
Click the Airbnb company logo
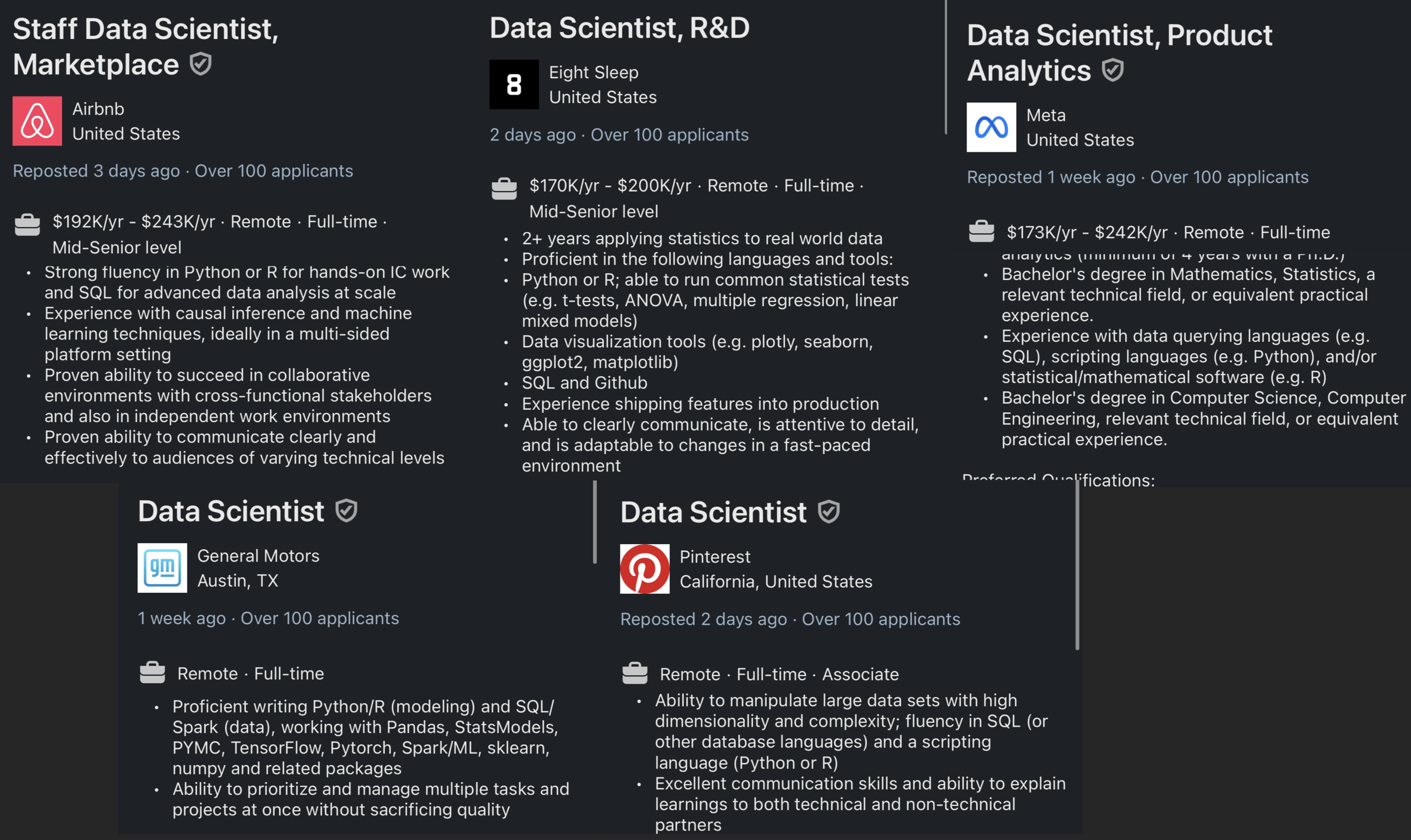(37, 120)
